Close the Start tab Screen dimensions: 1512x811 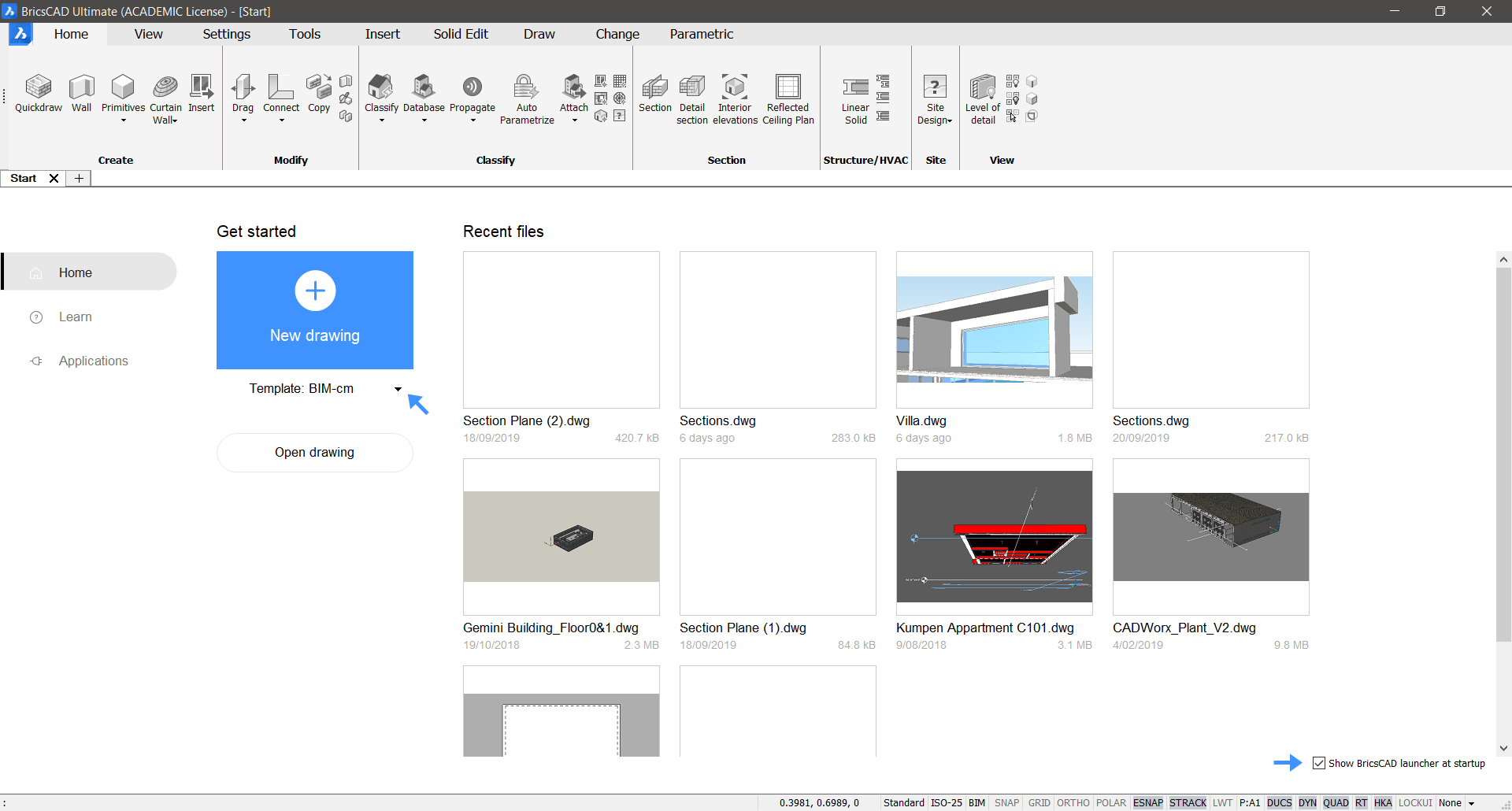(x=54, y=179)
